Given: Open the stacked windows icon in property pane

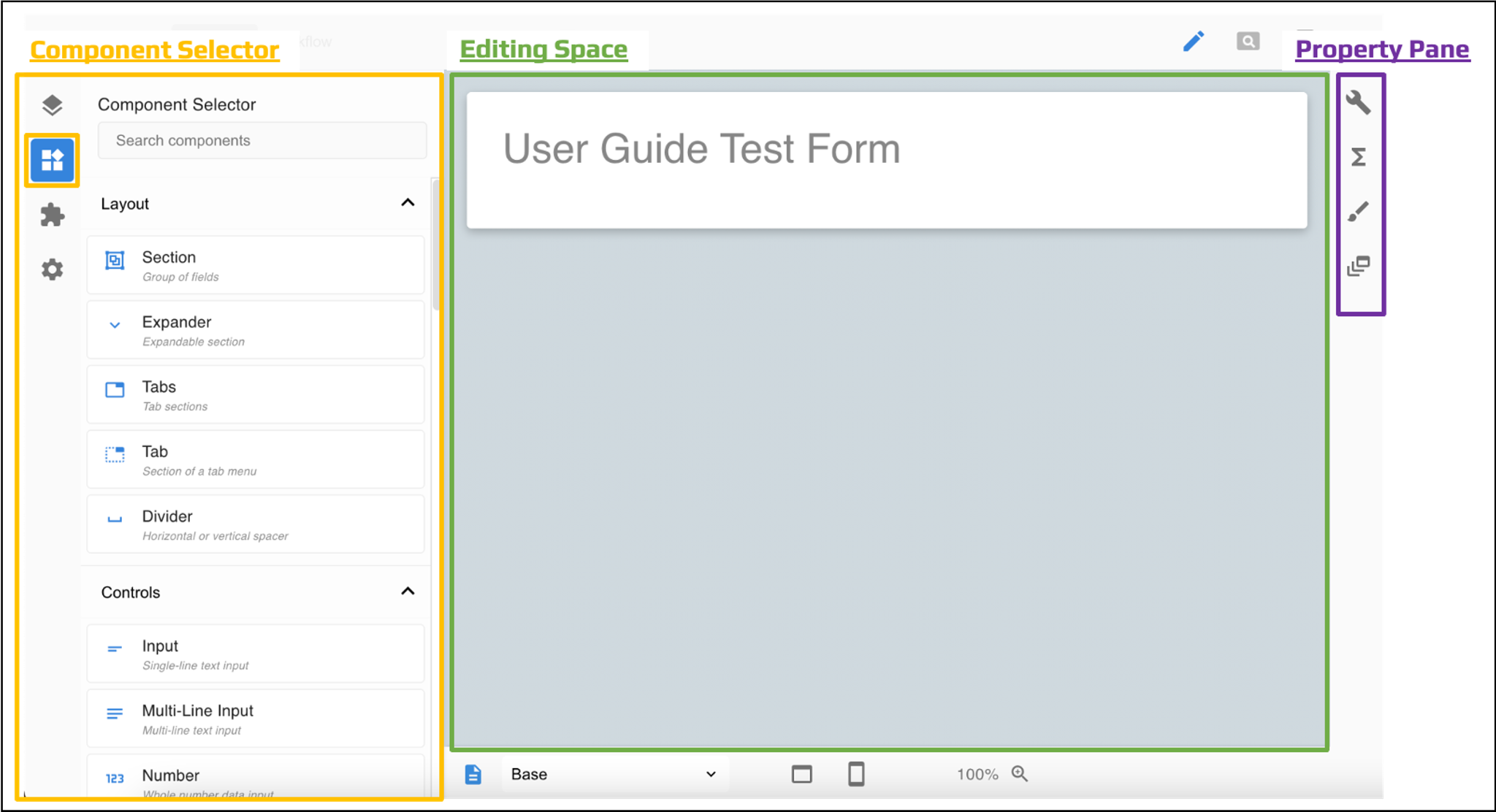Looking at the screenshot, I should click(1358, 266).
